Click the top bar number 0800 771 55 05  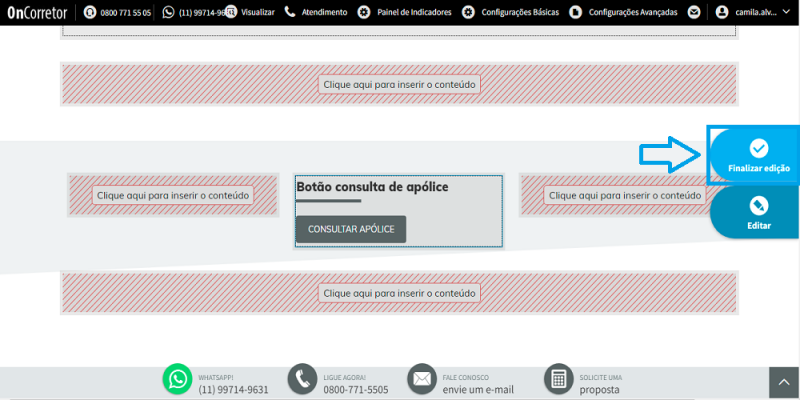coord(126,13)
